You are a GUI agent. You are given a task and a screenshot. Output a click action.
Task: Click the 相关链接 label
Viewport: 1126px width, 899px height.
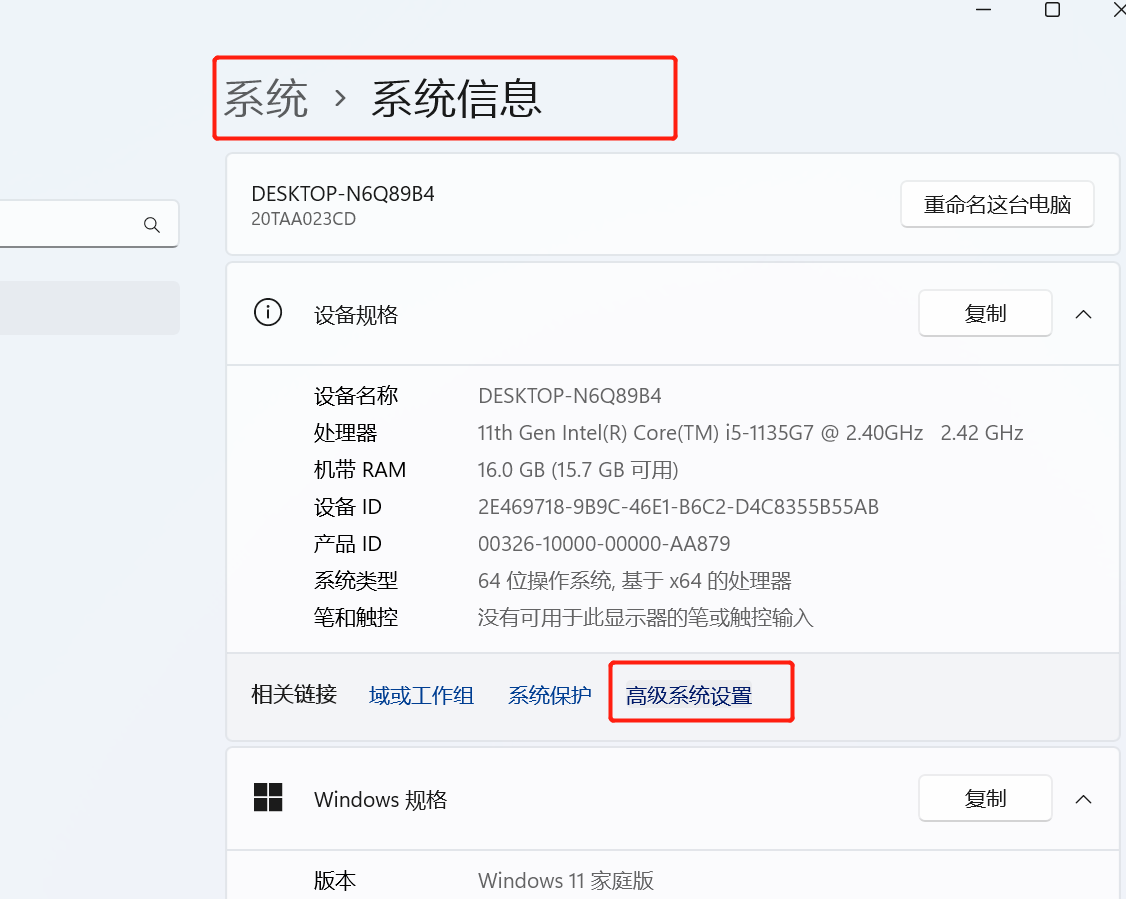tap(294, 694)
